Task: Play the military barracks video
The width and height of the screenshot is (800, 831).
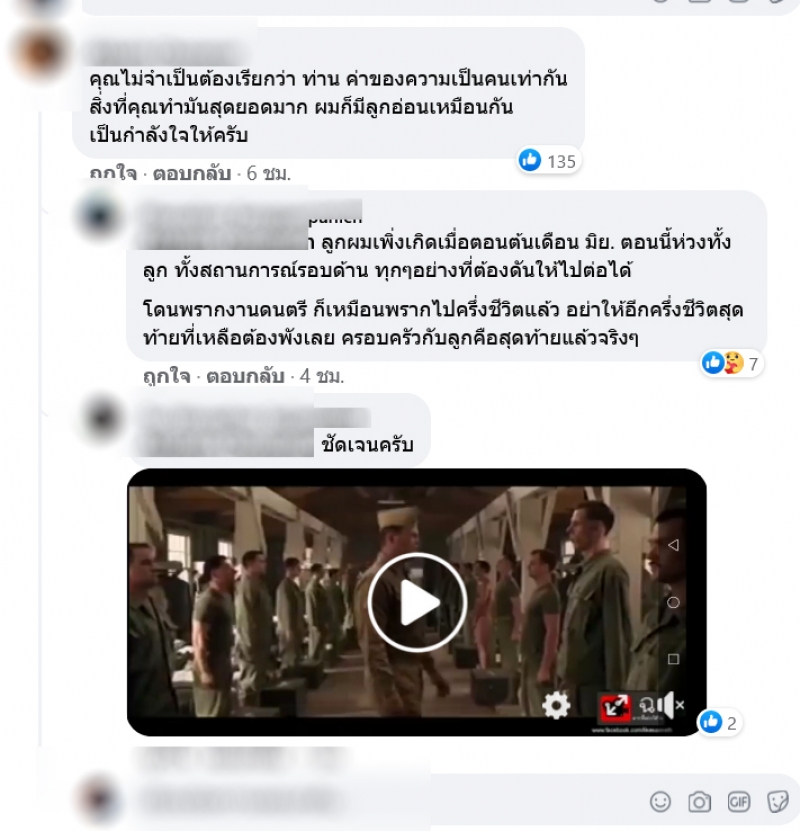Action: pos(417,602)
